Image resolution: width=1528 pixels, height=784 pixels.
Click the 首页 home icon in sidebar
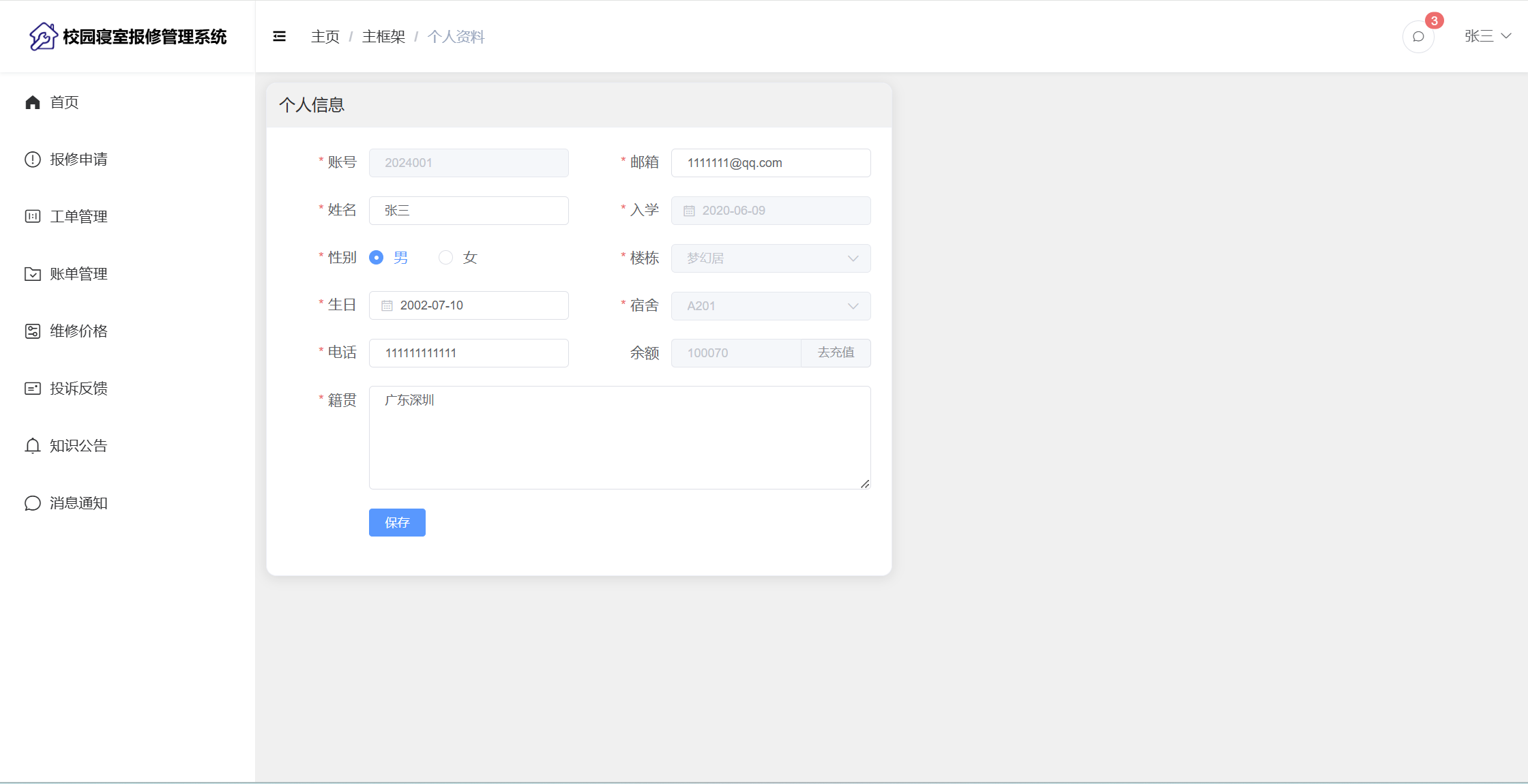(x=33, y=102)
